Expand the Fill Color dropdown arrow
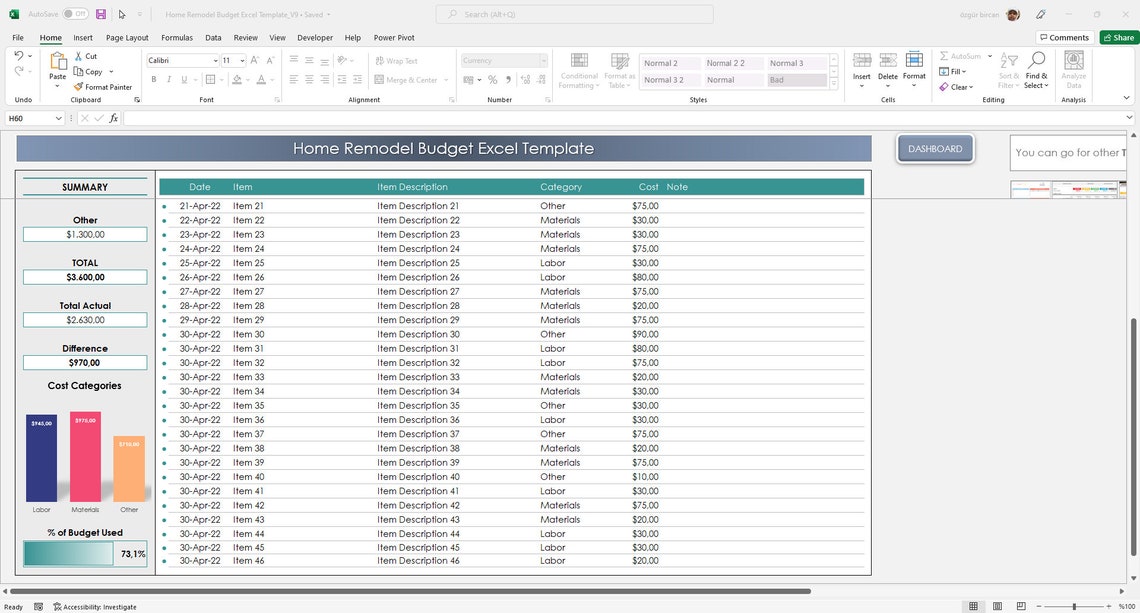 (247, 79)
